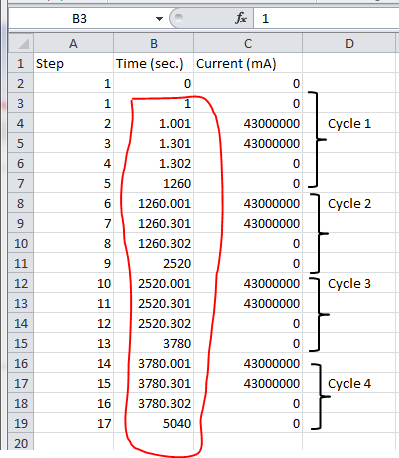Select column C header
399x458 pixels.
(248, 43)
